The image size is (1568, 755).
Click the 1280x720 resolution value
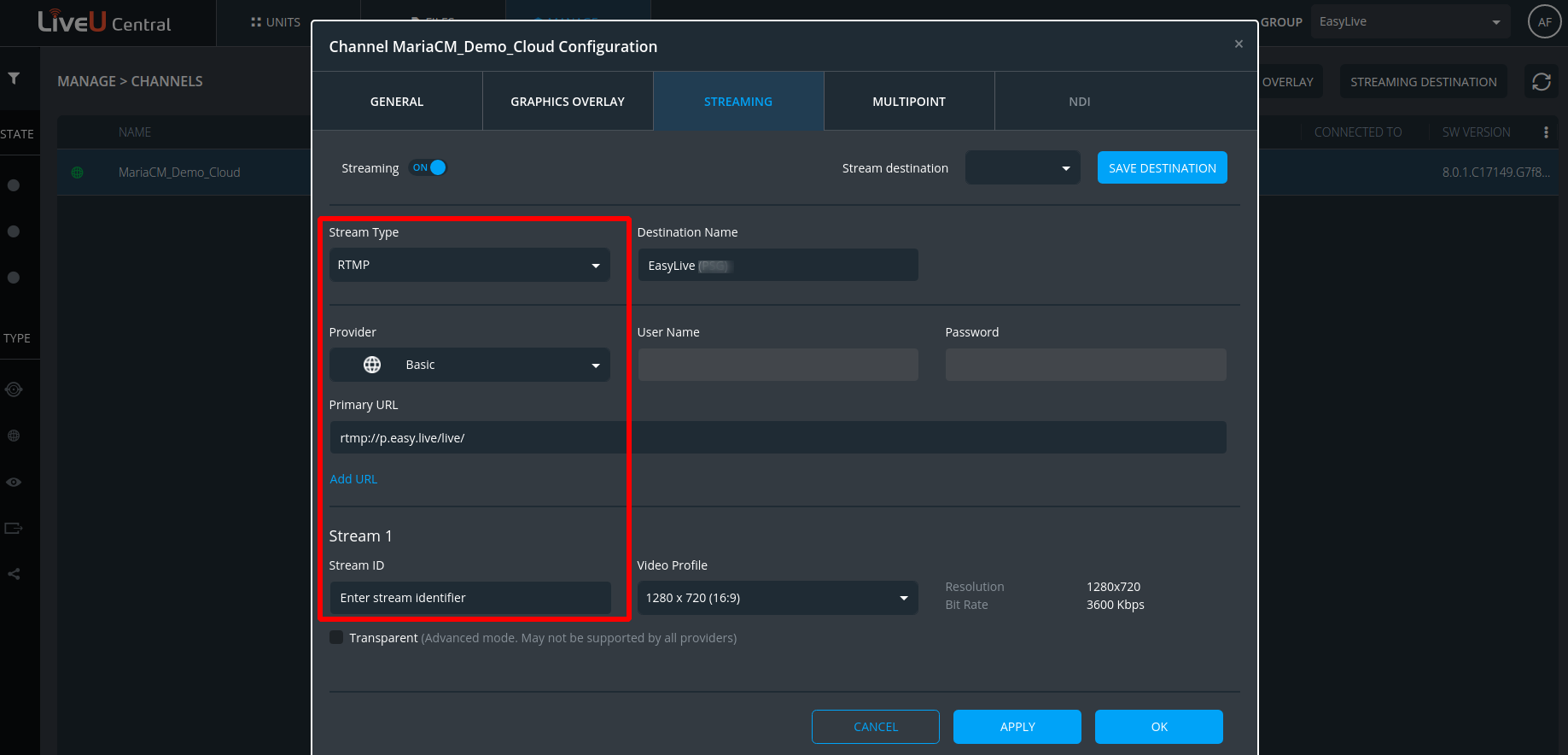point(1113,587)
